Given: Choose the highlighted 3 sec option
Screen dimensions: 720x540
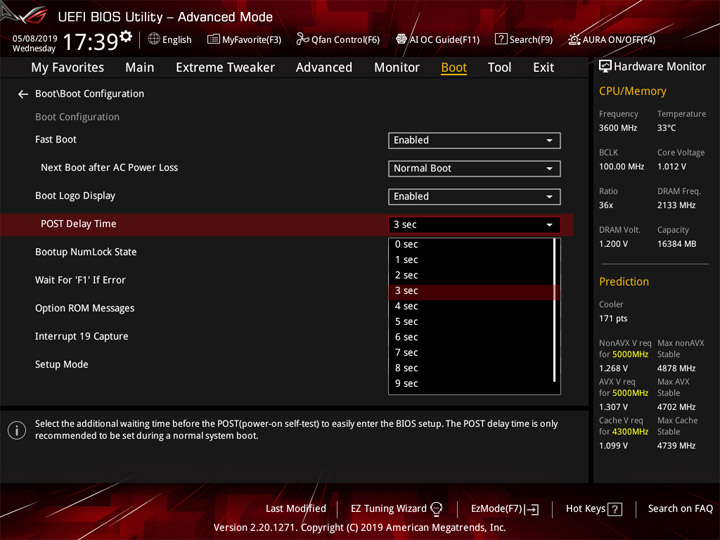Looking at the screenshot, I should (474, 291).
